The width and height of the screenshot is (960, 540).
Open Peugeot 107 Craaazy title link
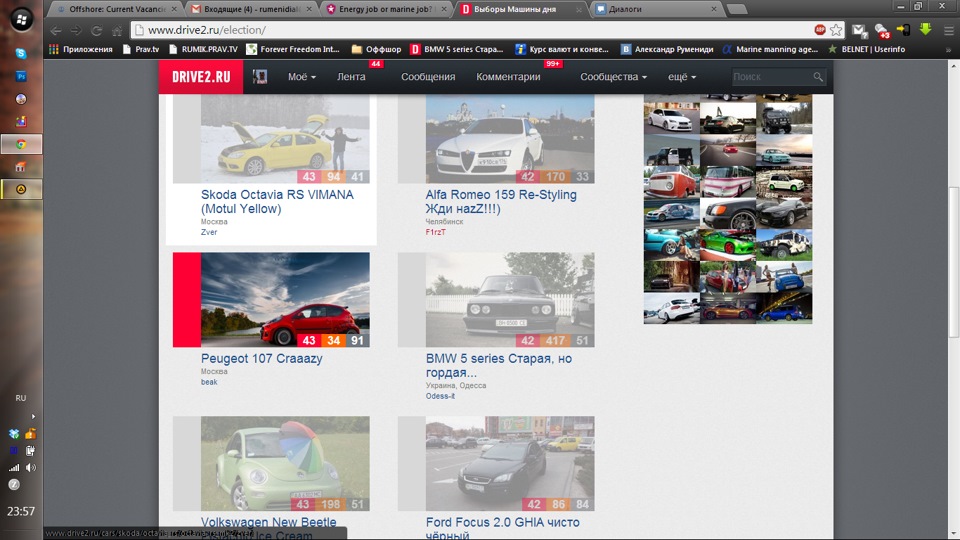261,358
